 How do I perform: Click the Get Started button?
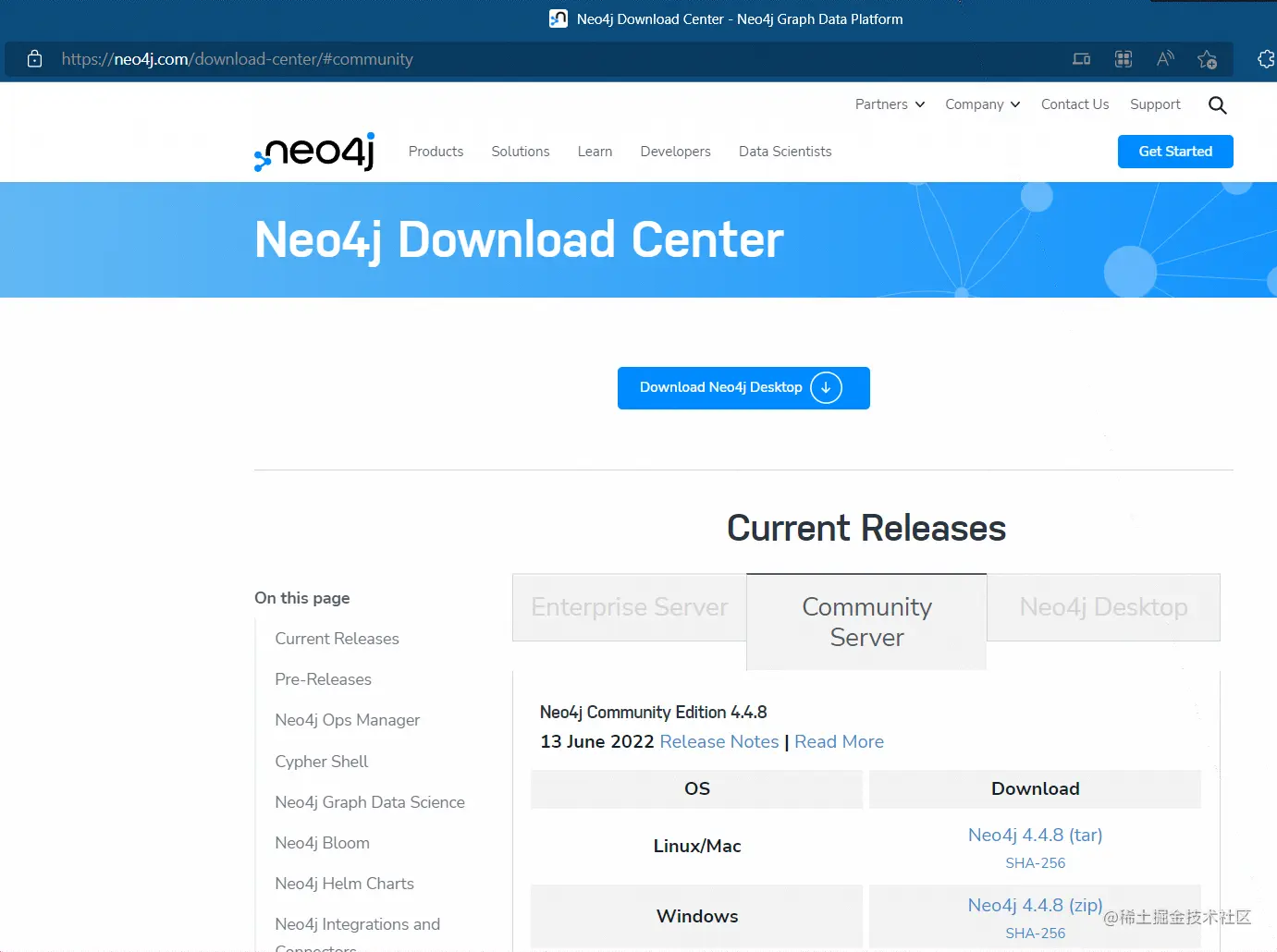(1175, 152)
